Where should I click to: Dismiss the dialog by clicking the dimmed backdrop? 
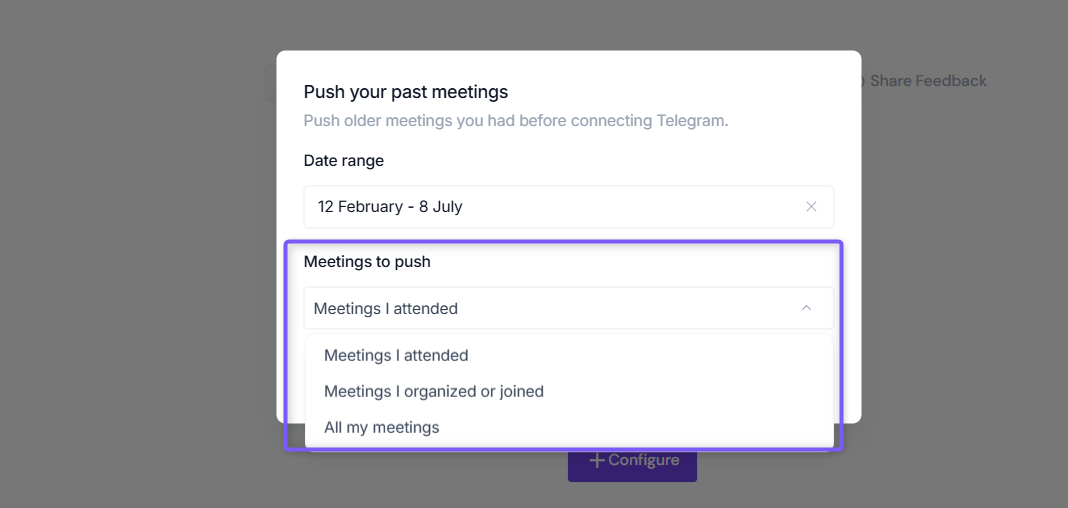coord(136,272)
